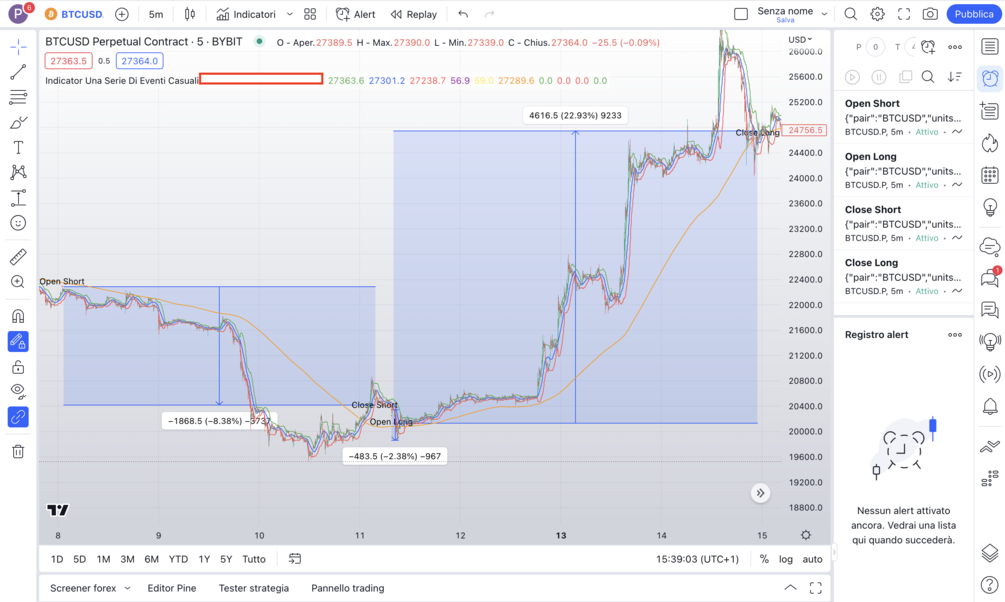The width and height of the screenshot is (1005, 602).
Task: Select the Close Long alert entry
Action: [904, 277]
